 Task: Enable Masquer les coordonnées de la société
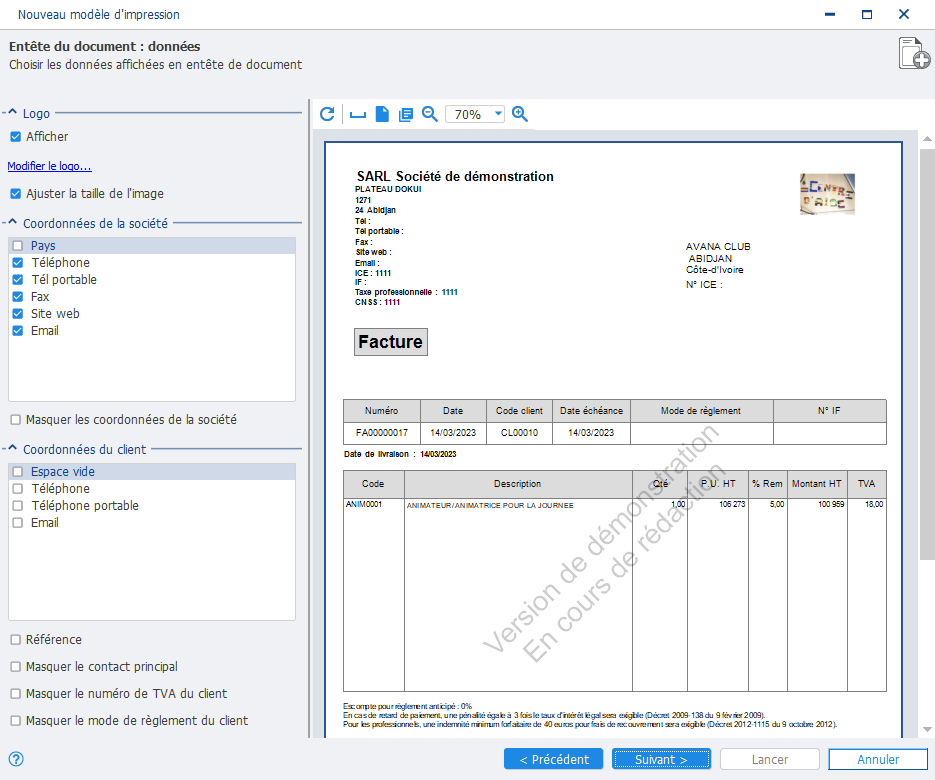click(16, 420)
